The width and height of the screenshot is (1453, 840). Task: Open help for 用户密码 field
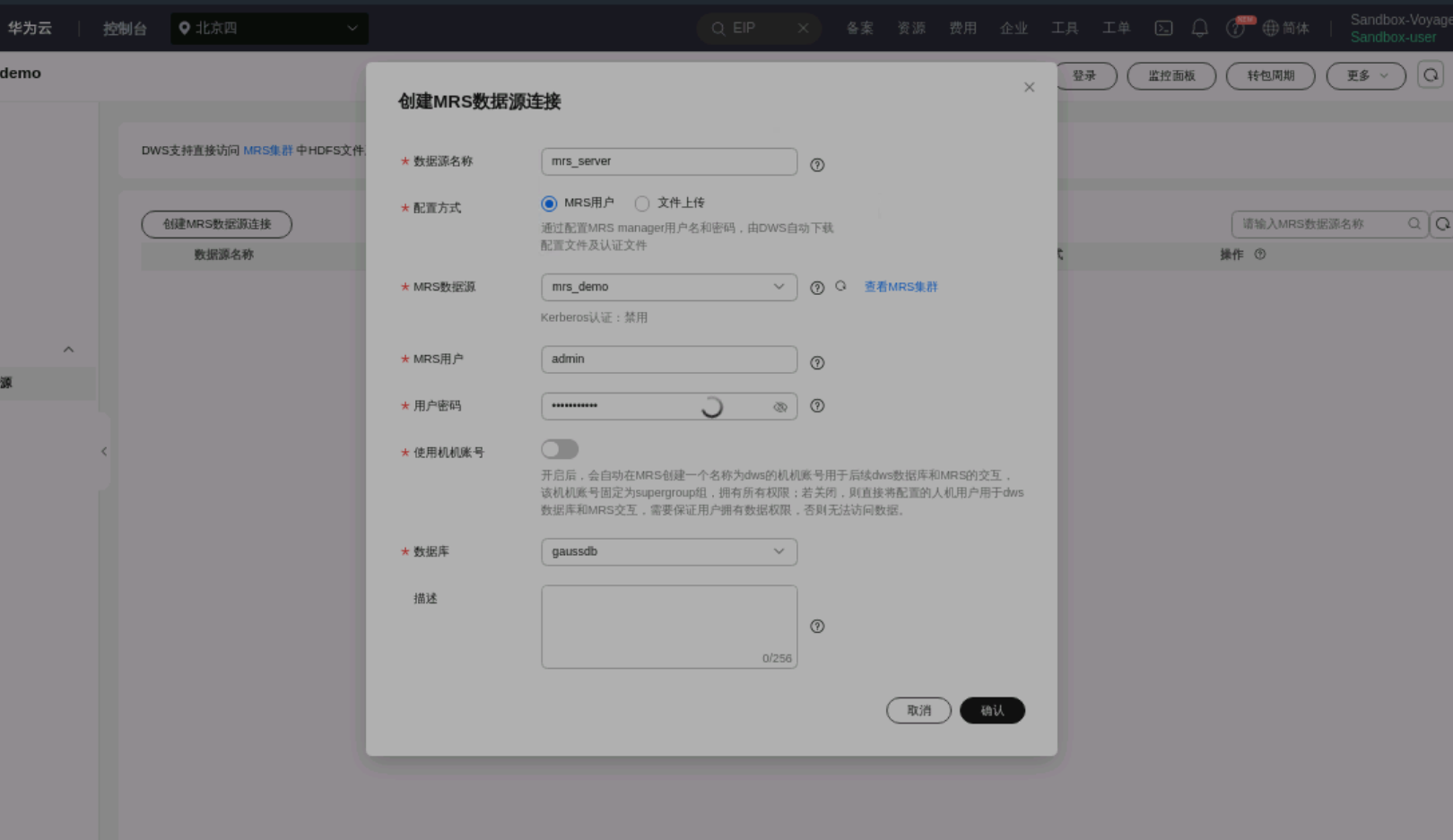[x=817, y=406]
